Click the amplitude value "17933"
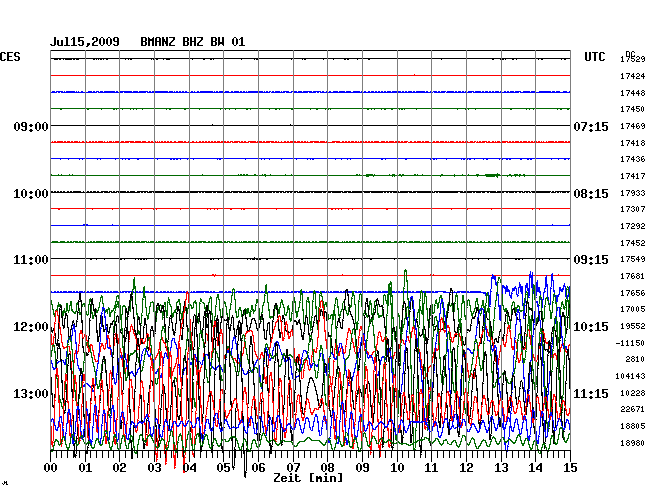Screen dimensions: 650x494 pos(633,194)
